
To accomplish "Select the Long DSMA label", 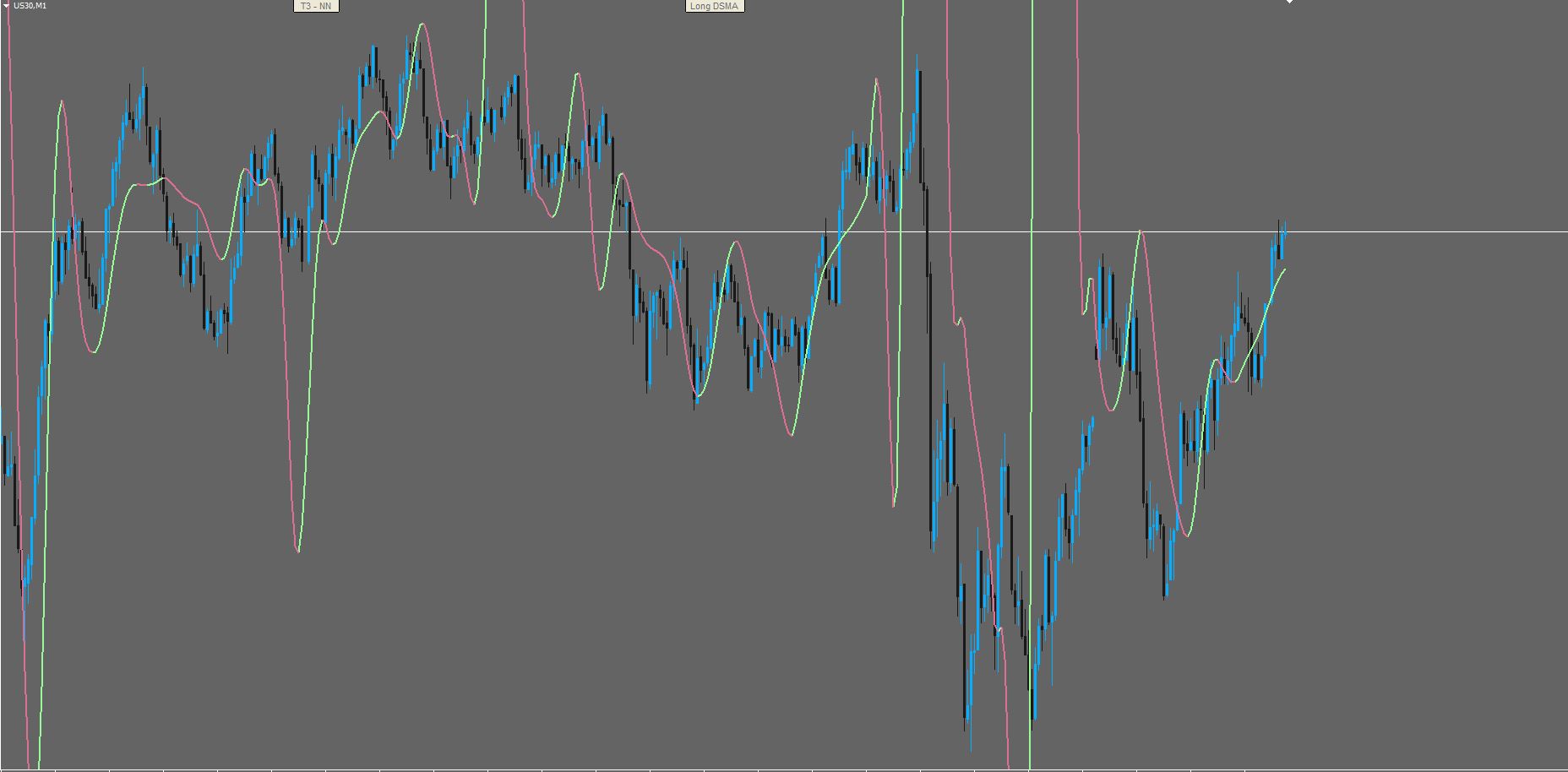I will coord(714,6).
